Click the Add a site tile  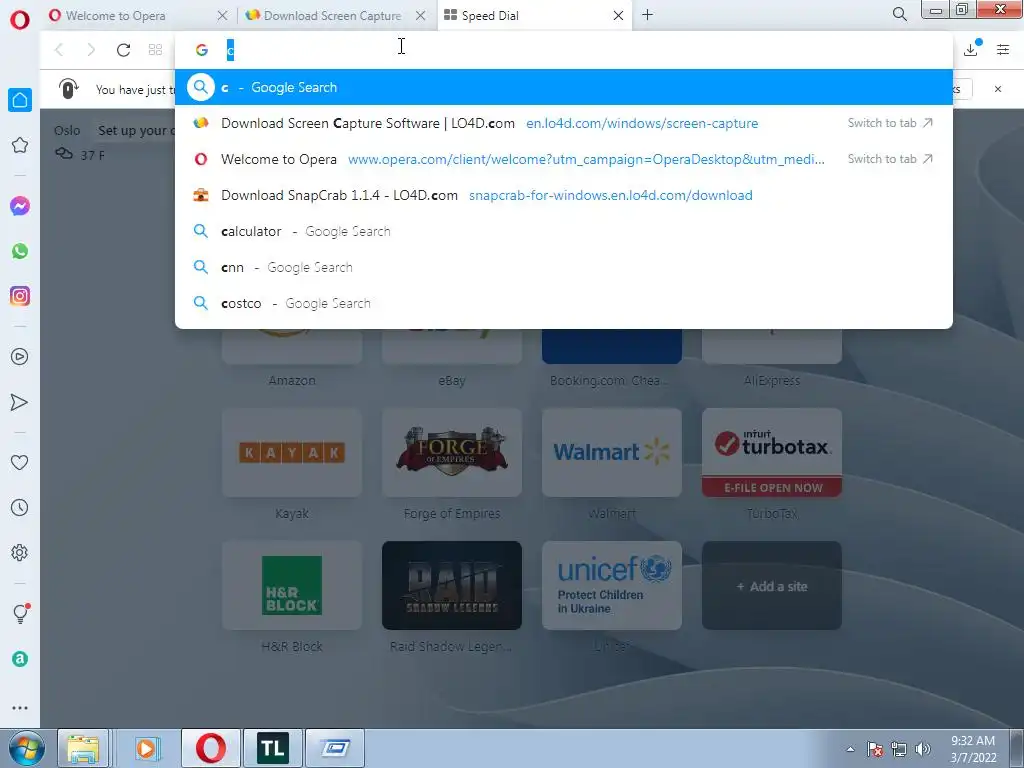(x=772, y=585)
